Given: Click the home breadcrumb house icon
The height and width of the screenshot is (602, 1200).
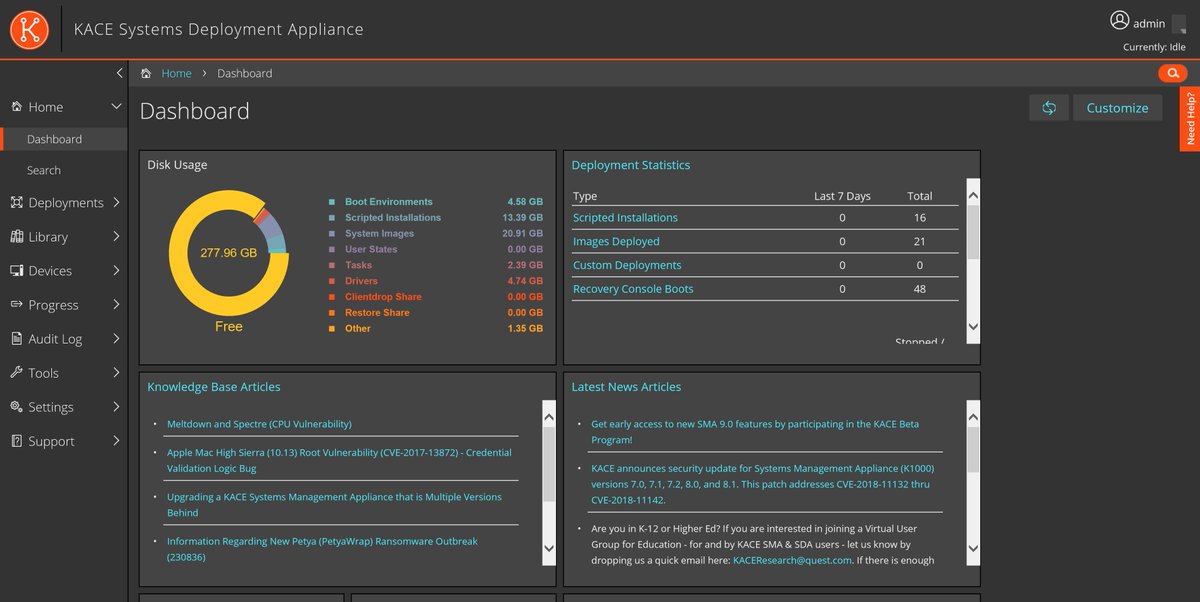Looking at the screenshot, I should [x=147, y=73].
